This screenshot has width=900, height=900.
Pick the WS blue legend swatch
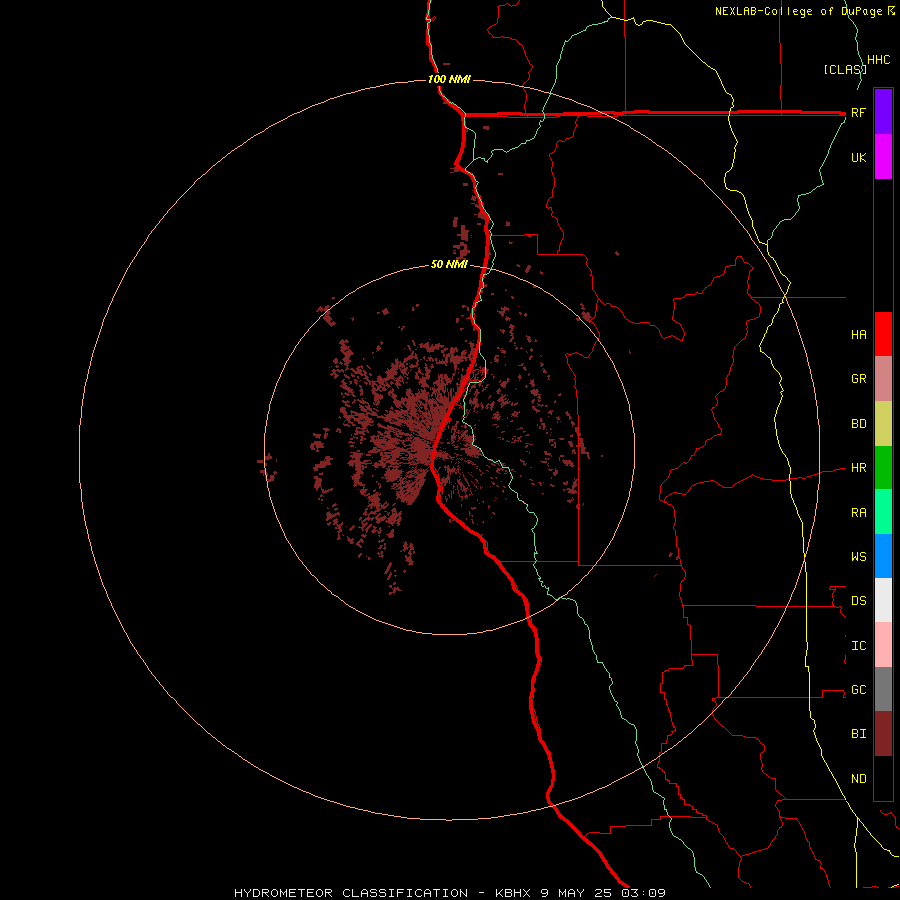[883, 556]
